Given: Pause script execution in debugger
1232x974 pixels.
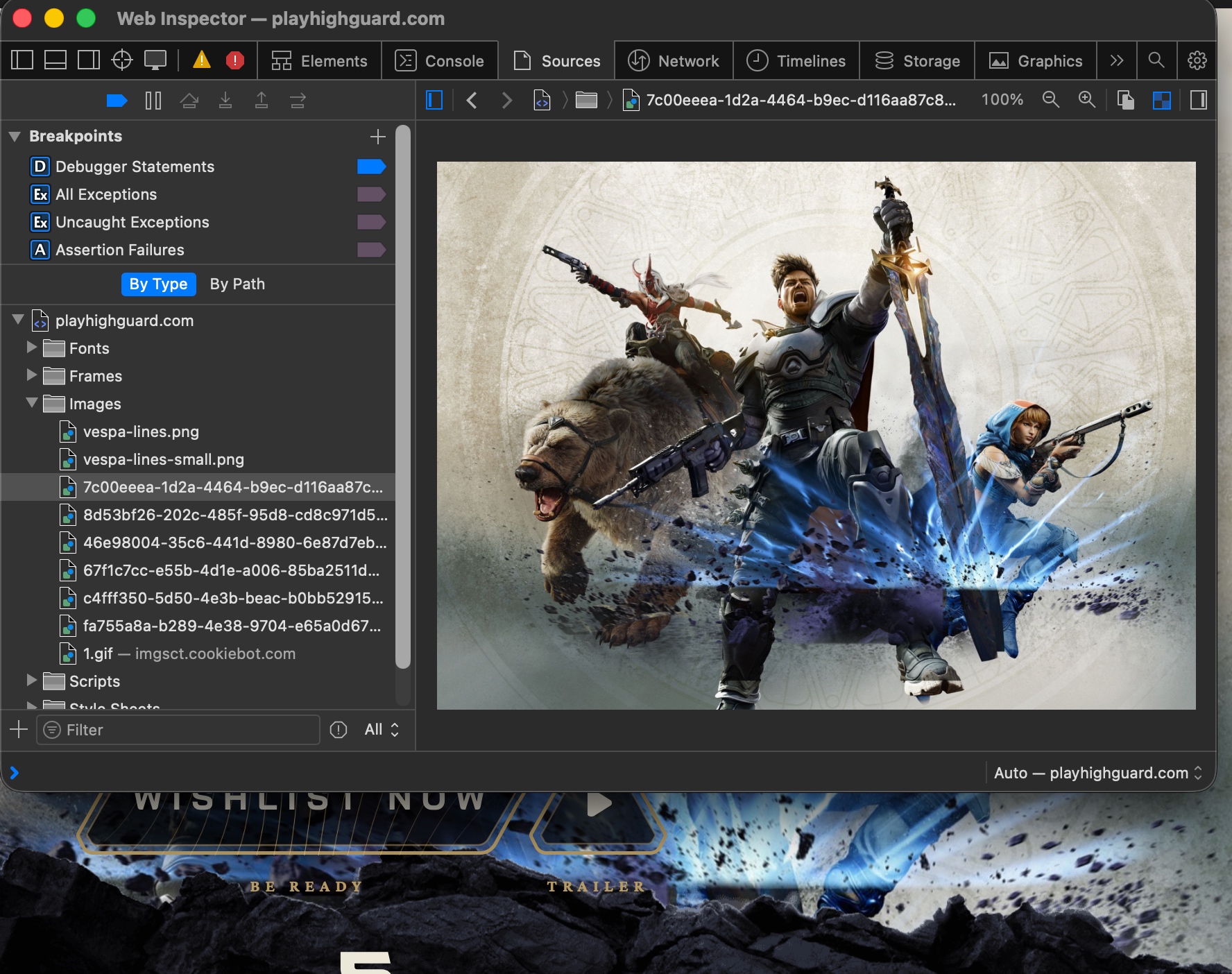Looking at the screenshot, I should 153,101.
